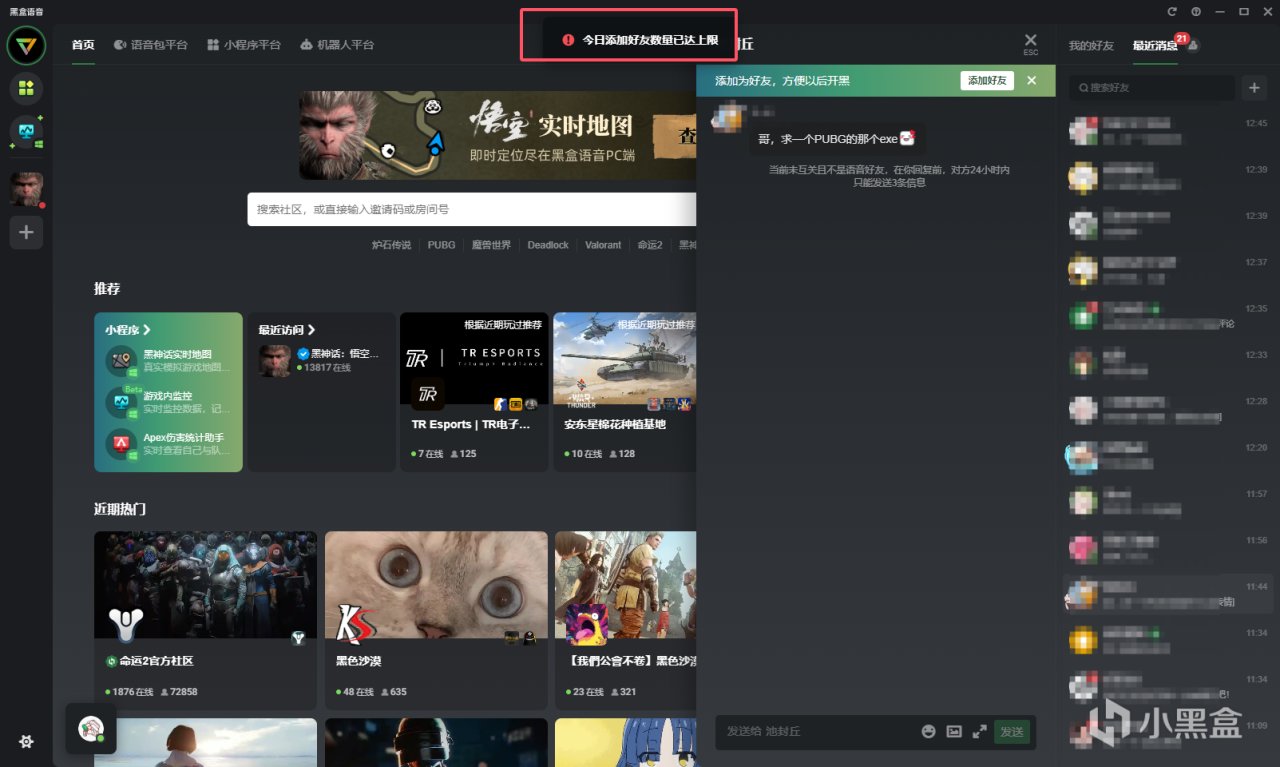Click plus button beside friend search
The image size is (1280, 767).
(x=1254, y=88)
